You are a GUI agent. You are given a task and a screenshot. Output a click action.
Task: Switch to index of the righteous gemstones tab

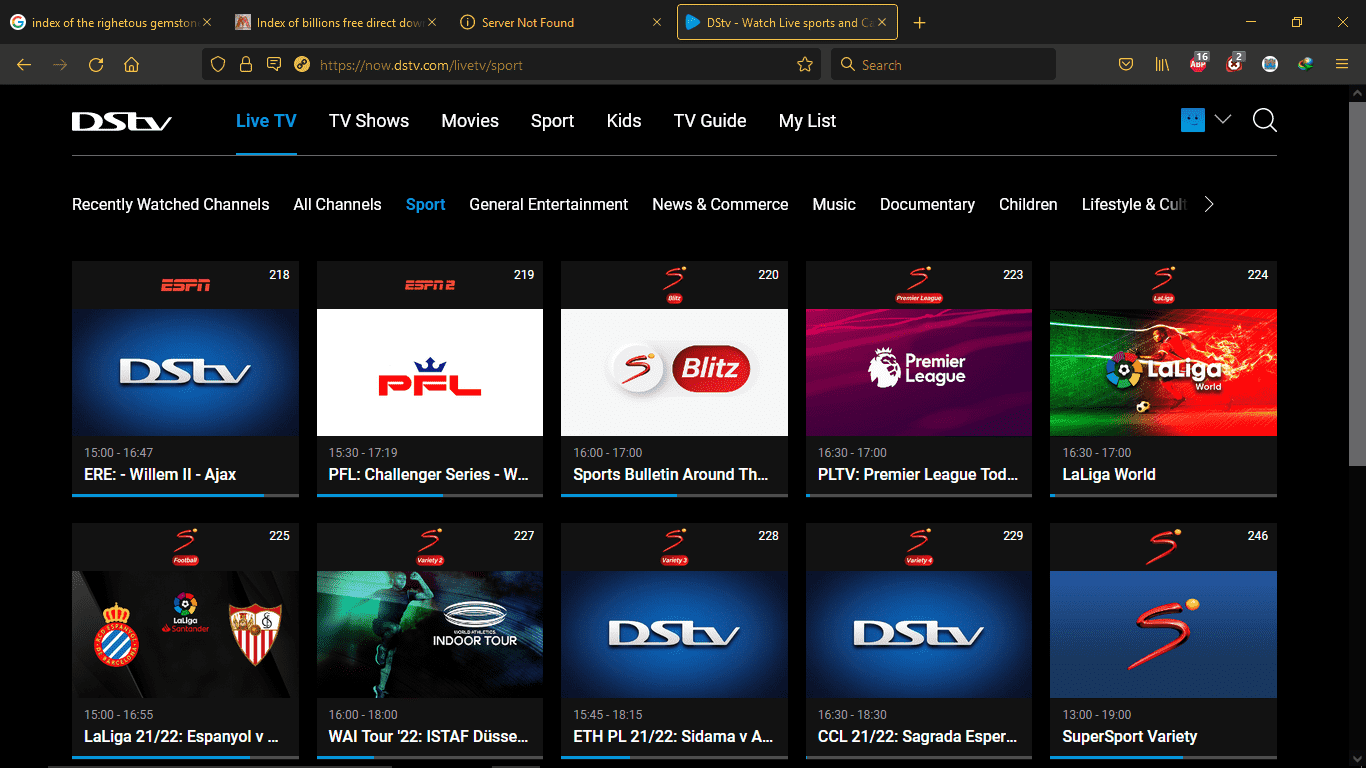(110, 23)
